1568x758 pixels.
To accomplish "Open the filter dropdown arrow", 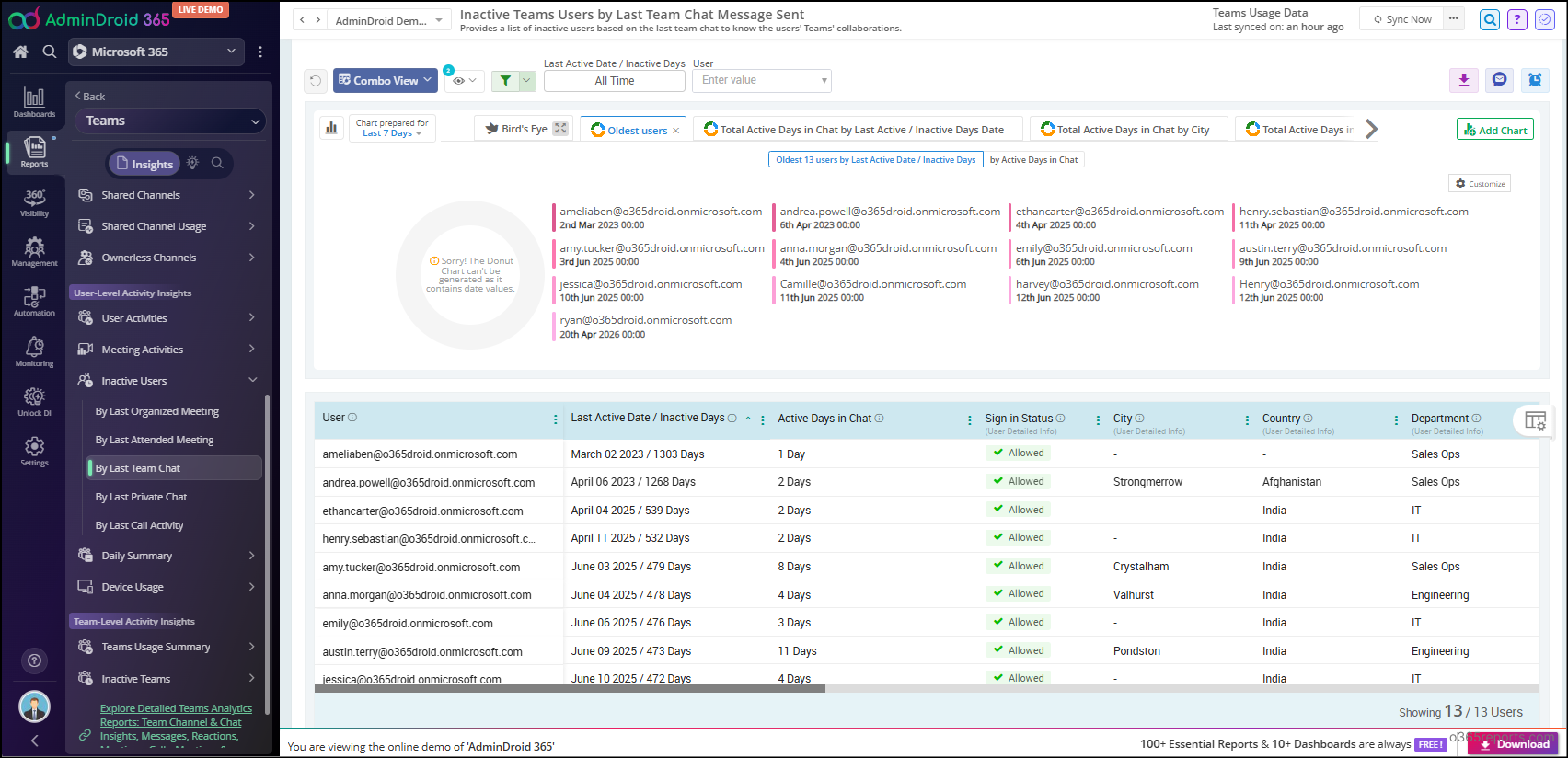I will [x=526, y=81].
